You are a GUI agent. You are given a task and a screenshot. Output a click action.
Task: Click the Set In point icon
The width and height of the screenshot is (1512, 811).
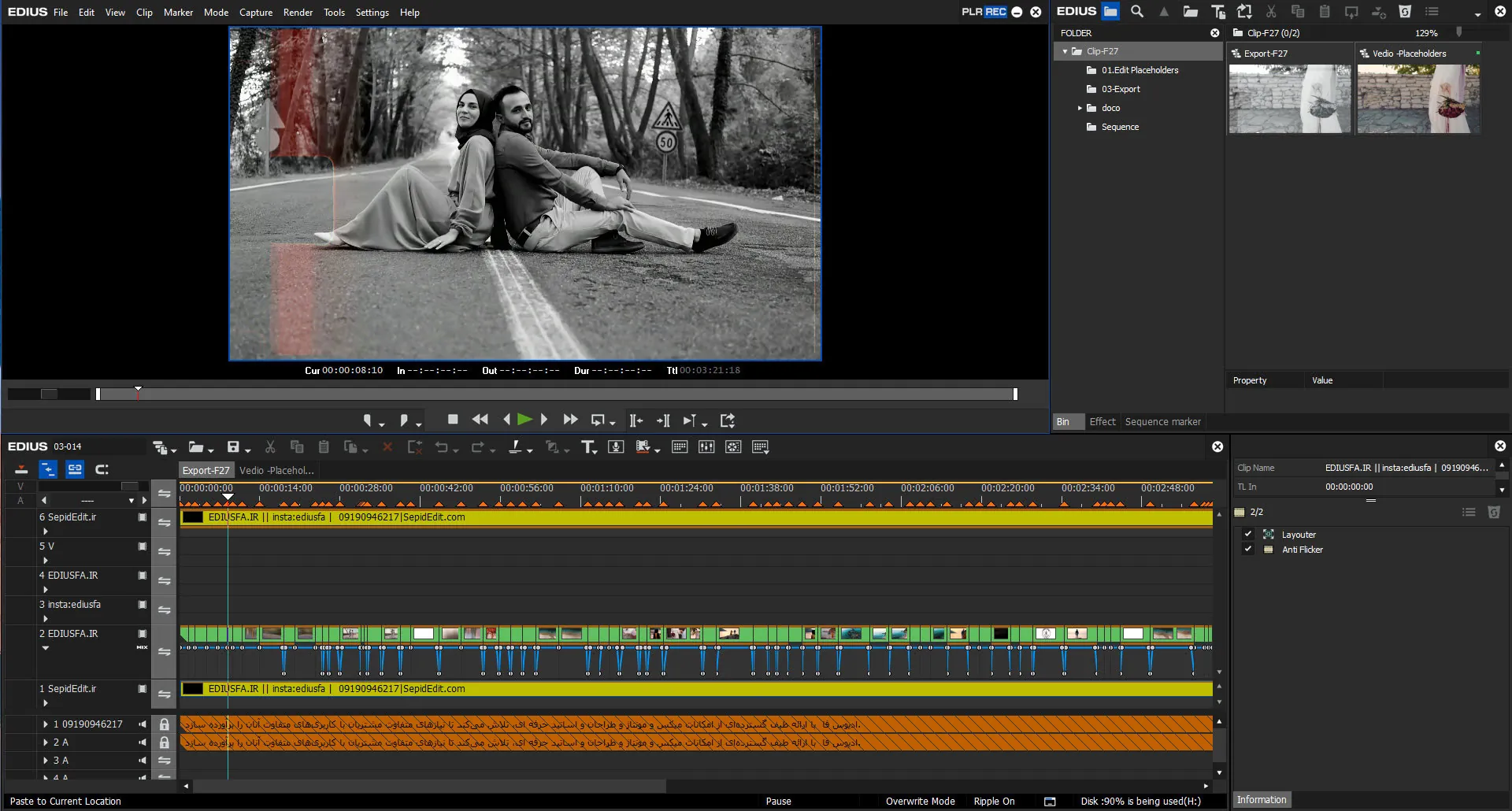pos(368,420)
